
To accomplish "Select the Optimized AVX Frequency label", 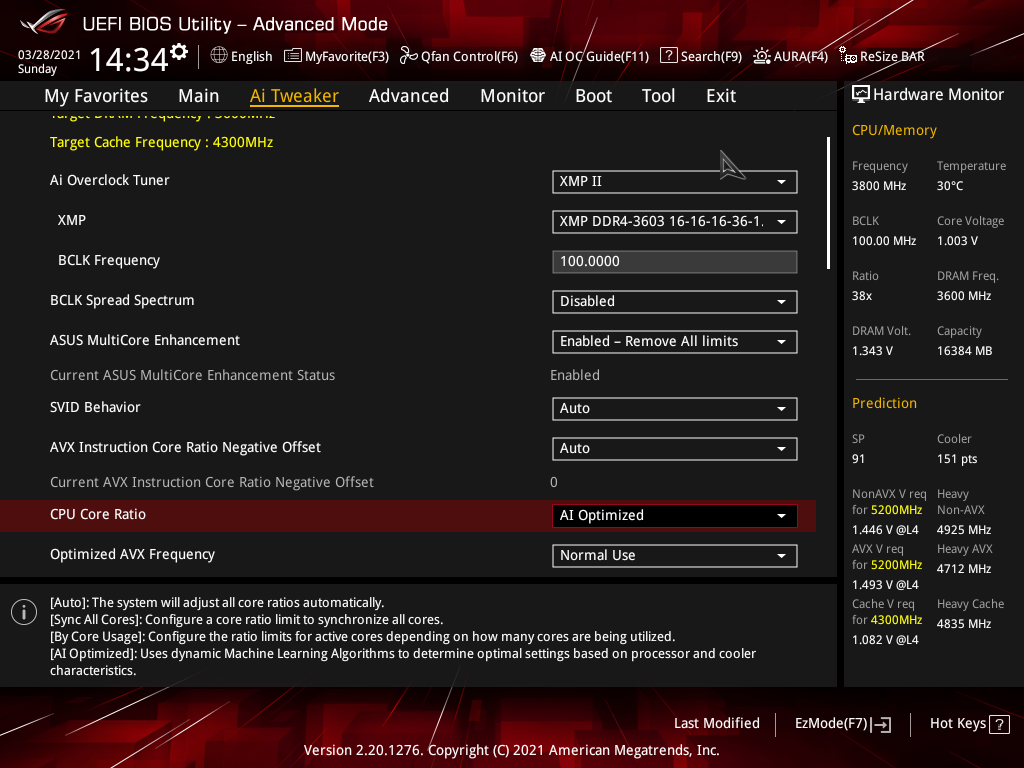I will point(133,554).
